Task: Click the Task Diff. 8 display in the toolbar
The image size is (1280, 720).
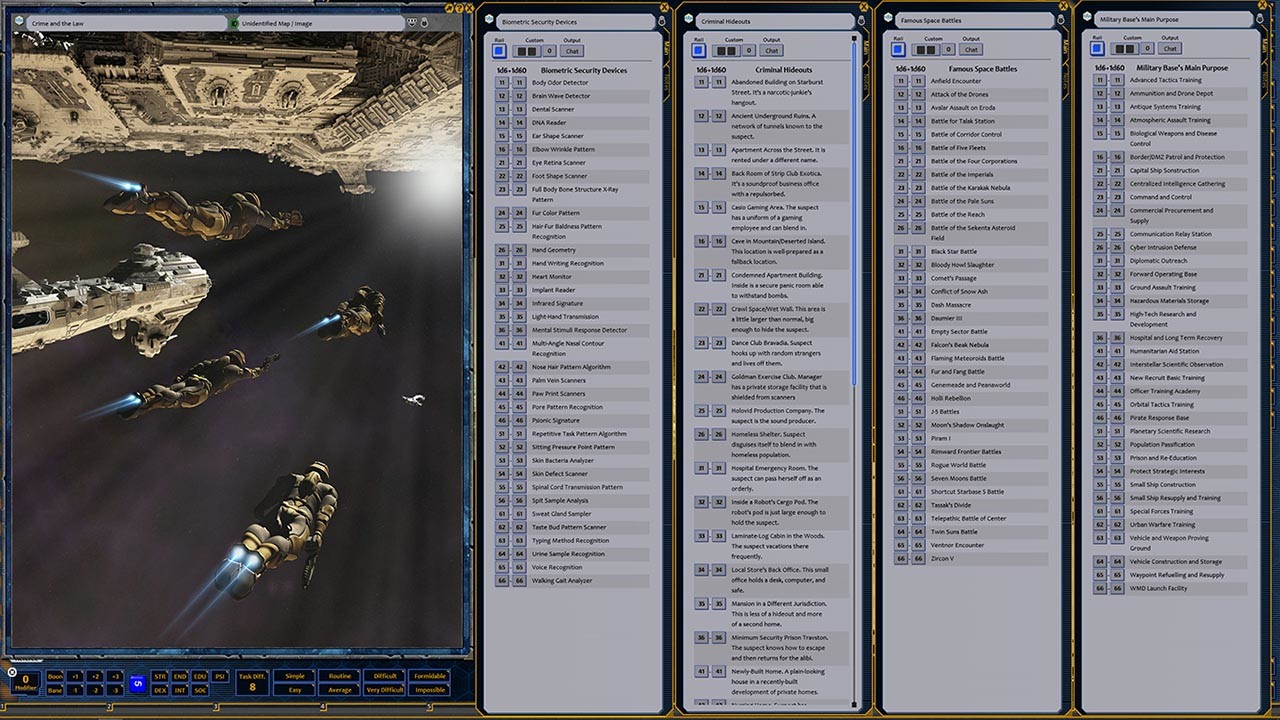Action: coord(252,683)
